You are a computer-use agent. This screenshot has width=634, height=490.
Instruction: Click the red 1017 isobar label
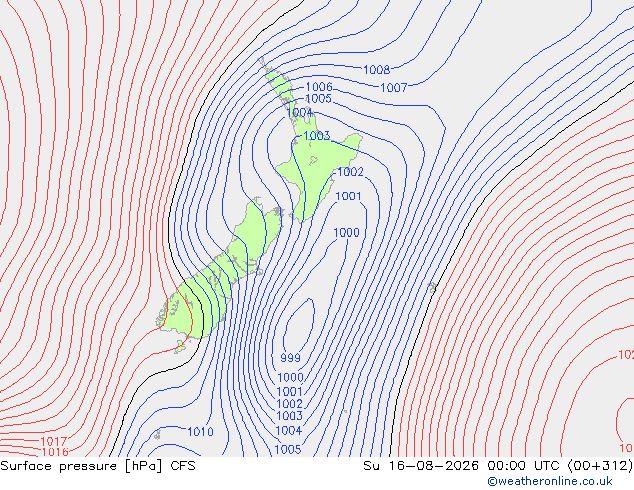(x=53, y=441)
